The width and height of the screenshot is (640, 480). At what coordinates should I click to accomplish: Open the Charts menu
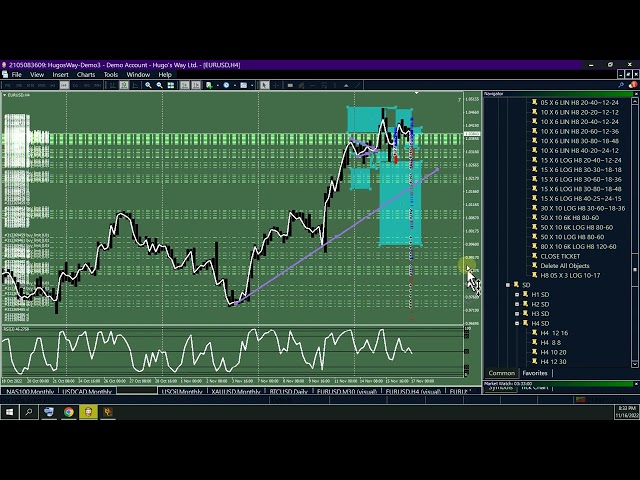click(x=86, y=74)
